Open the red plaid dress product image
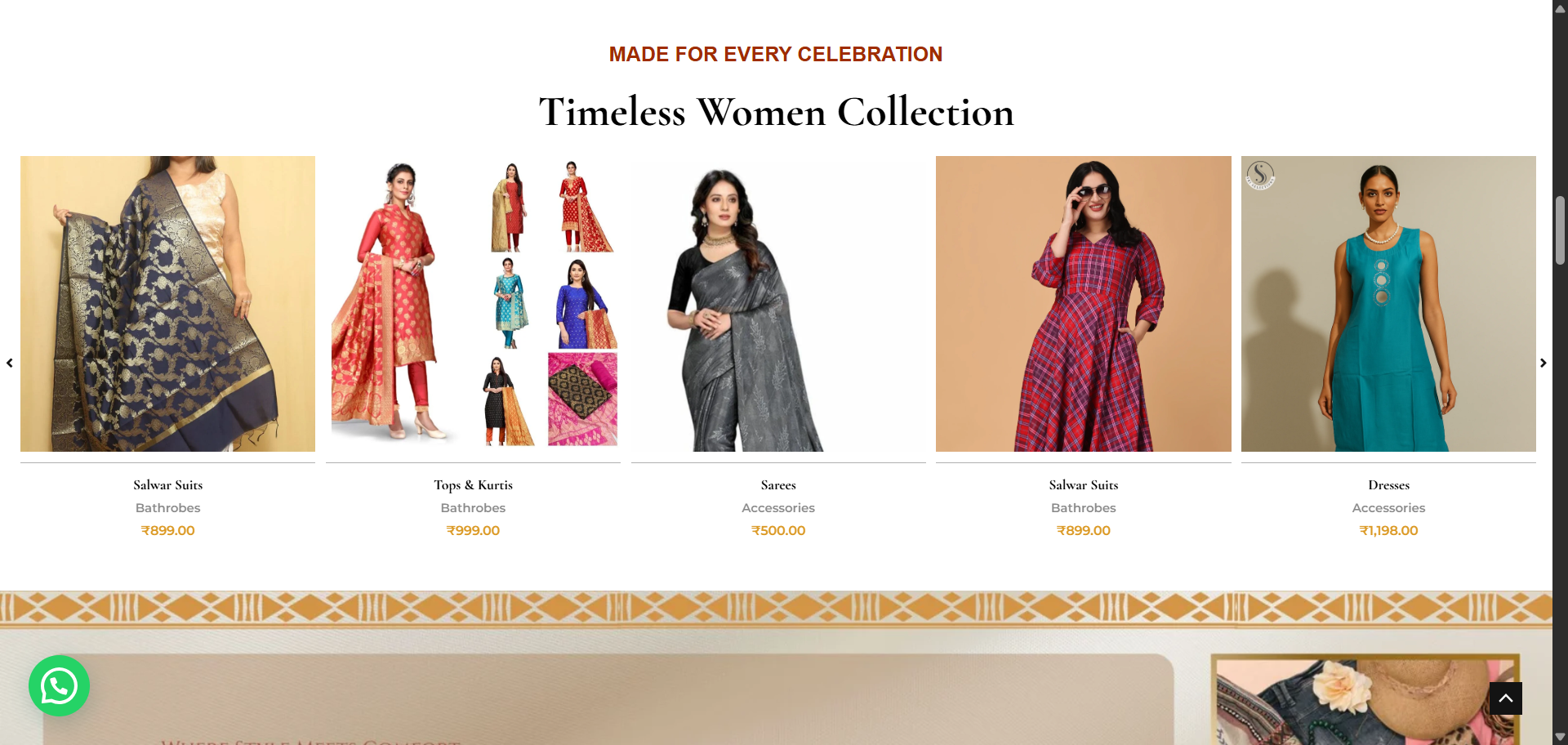Image resolution: width=1568 pixels, height=745 pixels. click(1084, 304)
